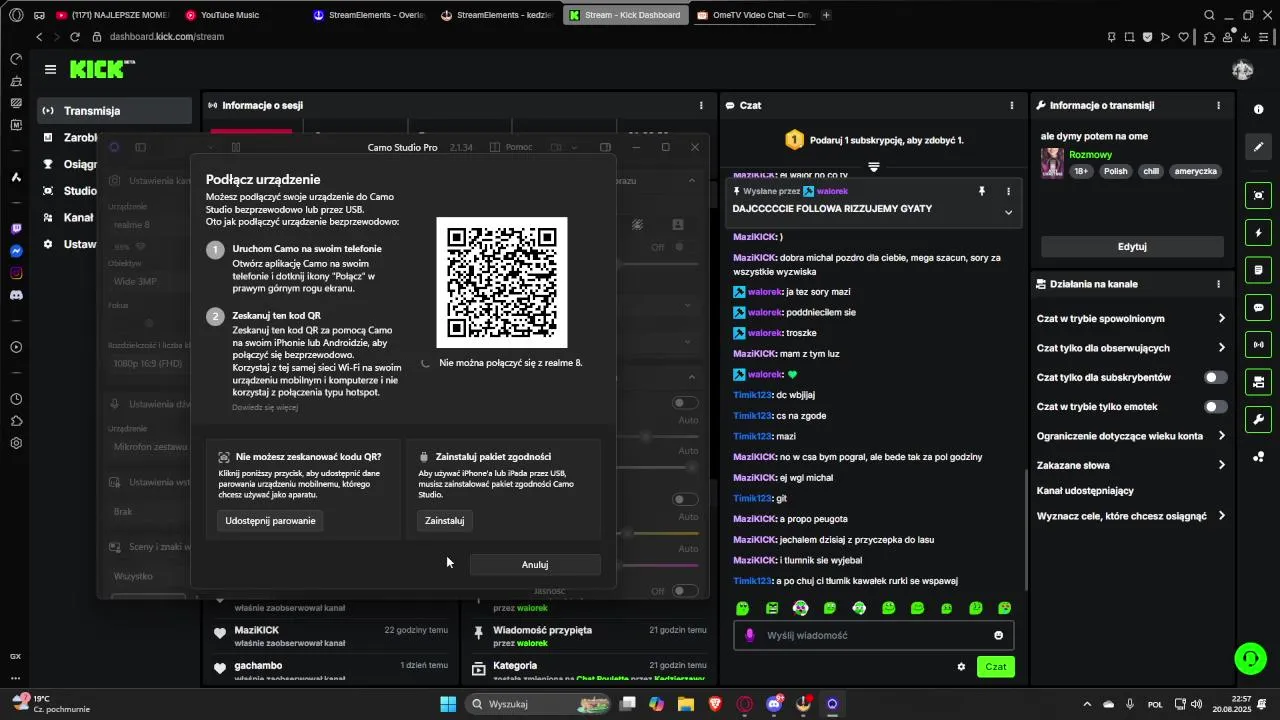Viewport: 1280px width, 720px height.
Task: Open Informacje o transmisji three-dot menu
Action: 1218,105
